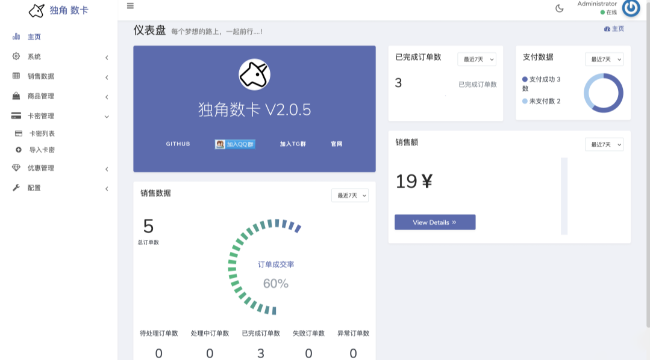Expand the 优惠管理 chevron
Screen dimensions: 650x360
point(107,169)
